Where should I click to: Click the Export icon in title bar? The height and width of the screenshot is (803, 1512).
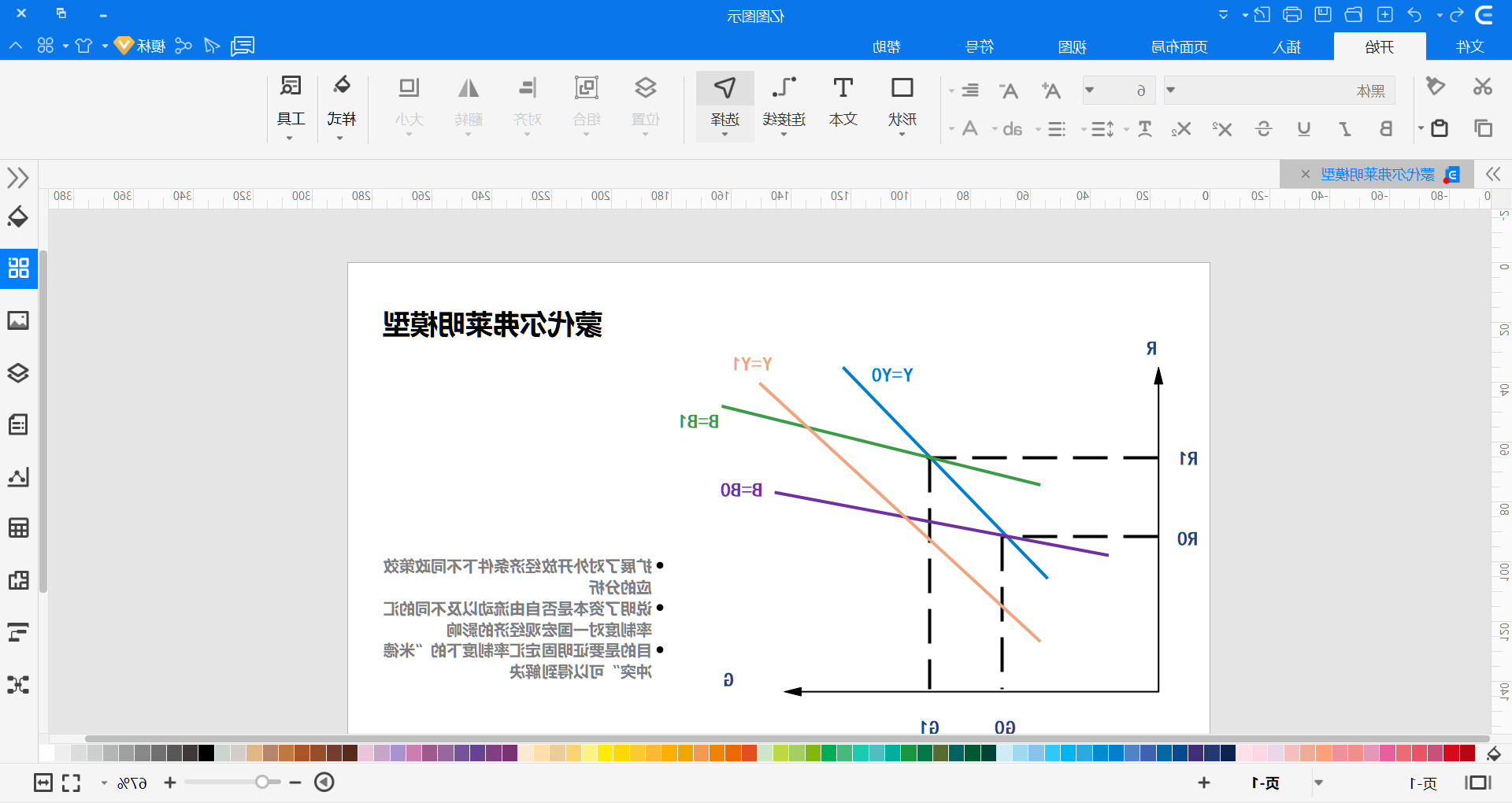(x=1262, y=14)
